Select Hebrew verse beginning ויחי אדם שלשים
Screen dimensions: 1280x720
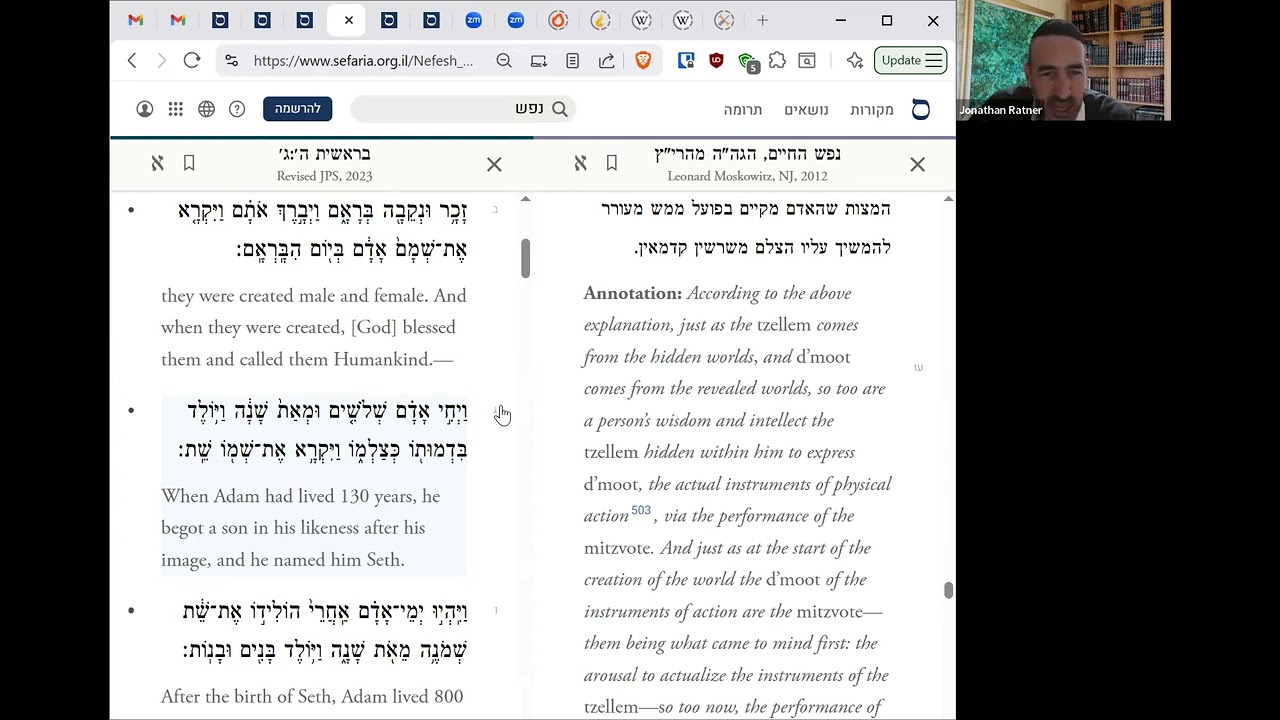pos(324,430)
